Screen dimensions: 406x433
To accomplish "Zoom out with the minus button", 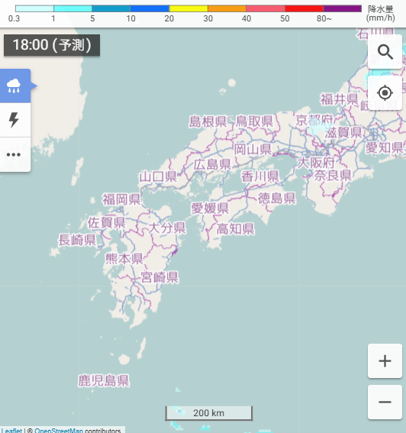I will pos(385,402).
